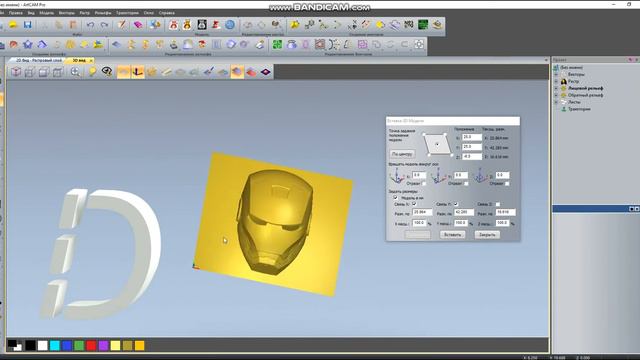Click the pin icon in Project panel header
The height and width of the screenshot is (360, 640).
point(630,60)
